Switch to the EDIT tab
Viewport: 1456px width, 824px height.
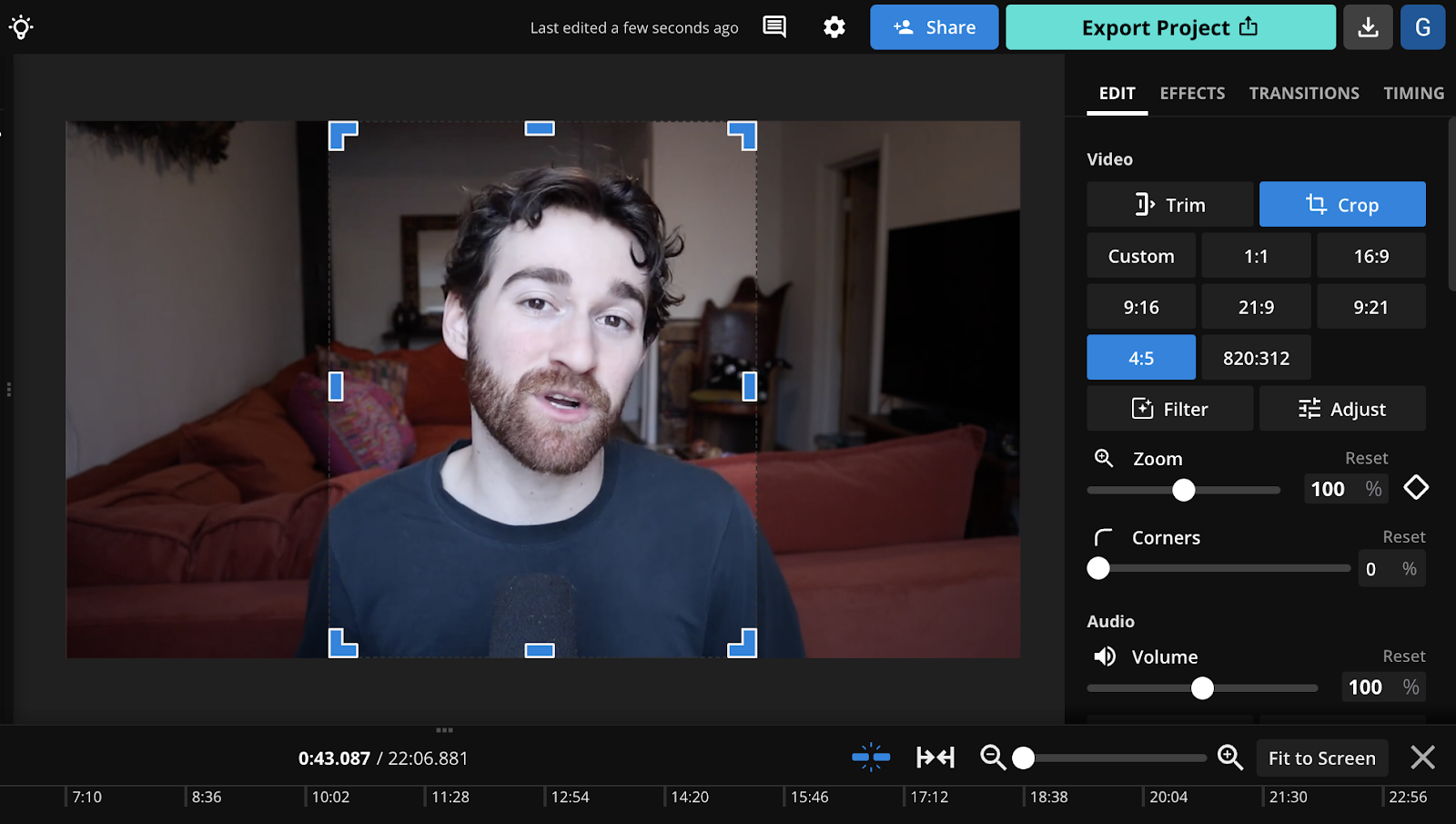click(1117, 93)
